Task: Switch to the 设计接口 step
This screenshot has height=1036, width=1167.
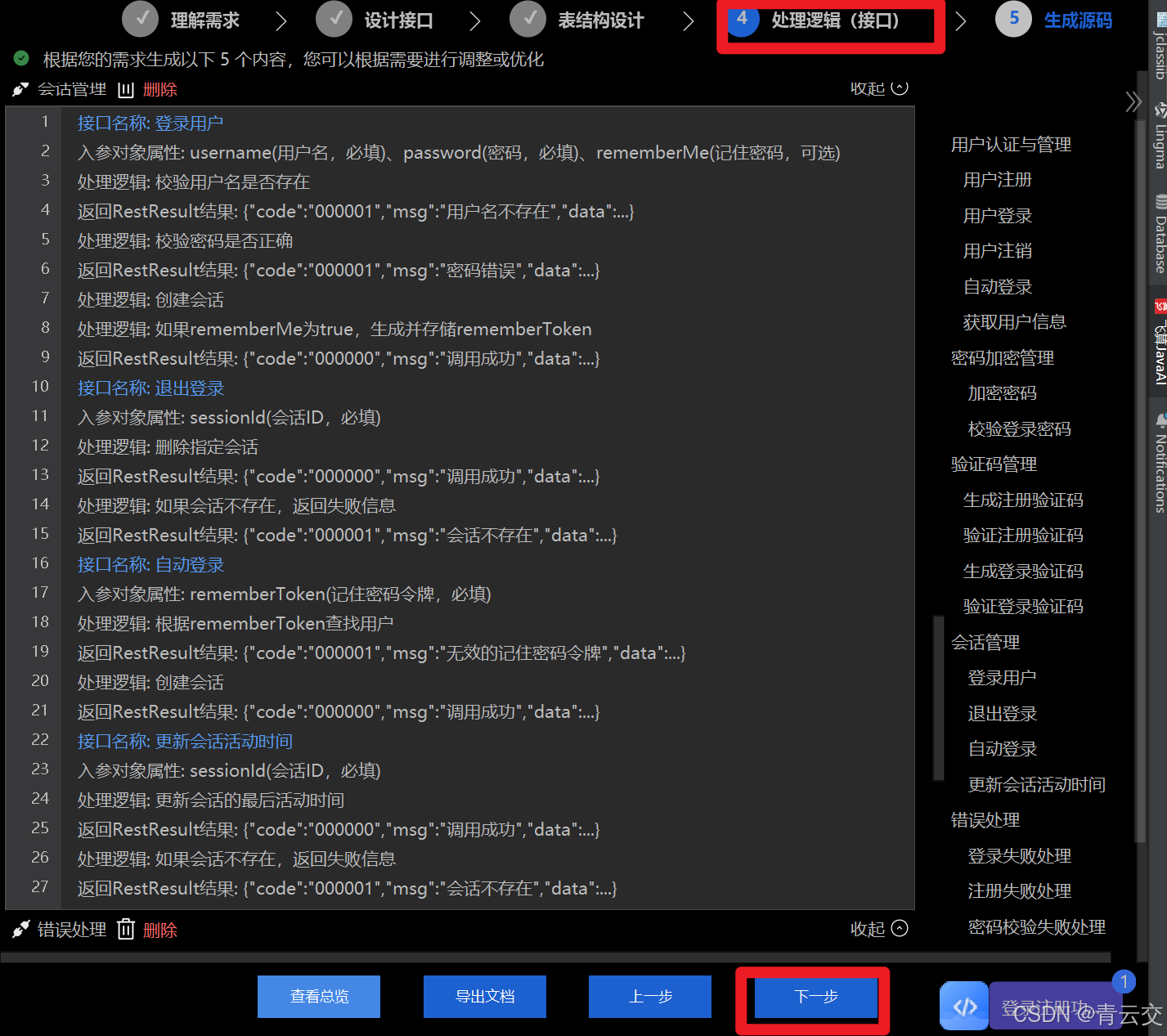Action: [375, 20]
